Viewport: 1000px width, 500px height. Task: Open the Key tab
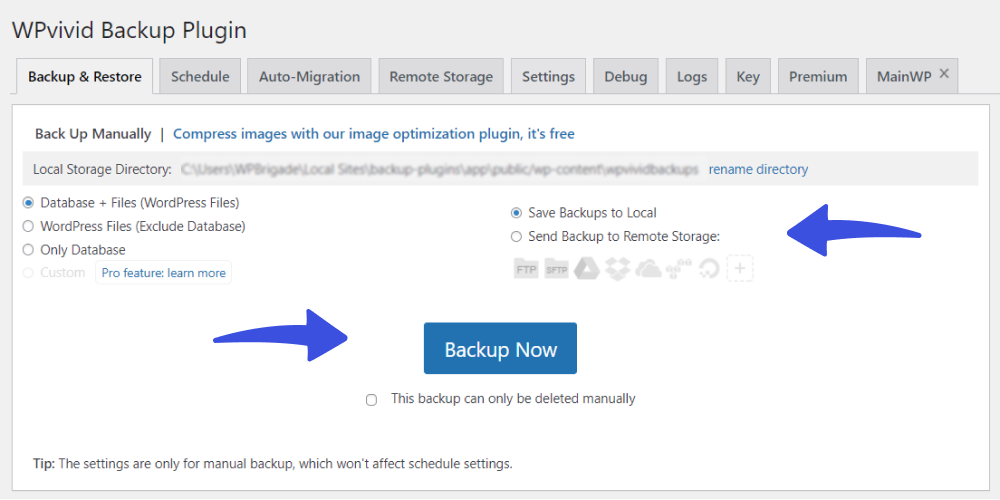(x=748, y=77)
